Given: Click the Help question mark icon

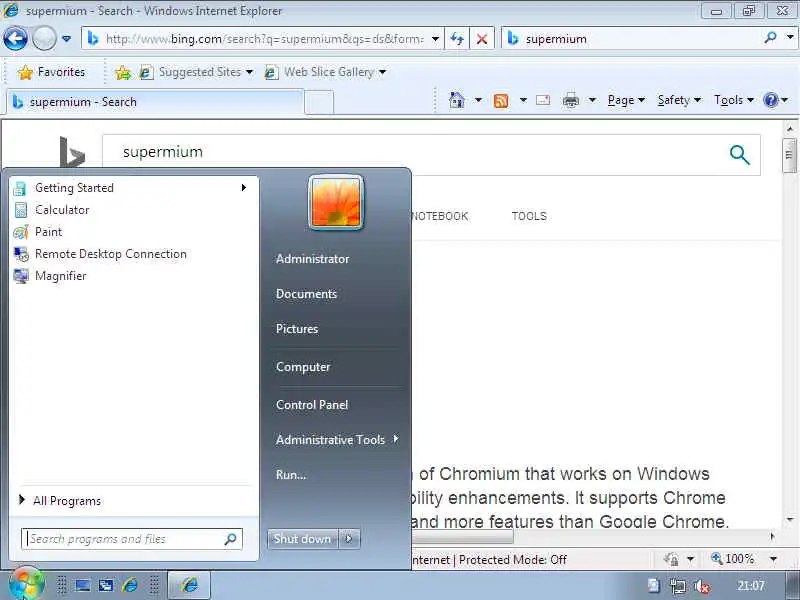Looking at the screenshot, I should click(x=770, y=99).
